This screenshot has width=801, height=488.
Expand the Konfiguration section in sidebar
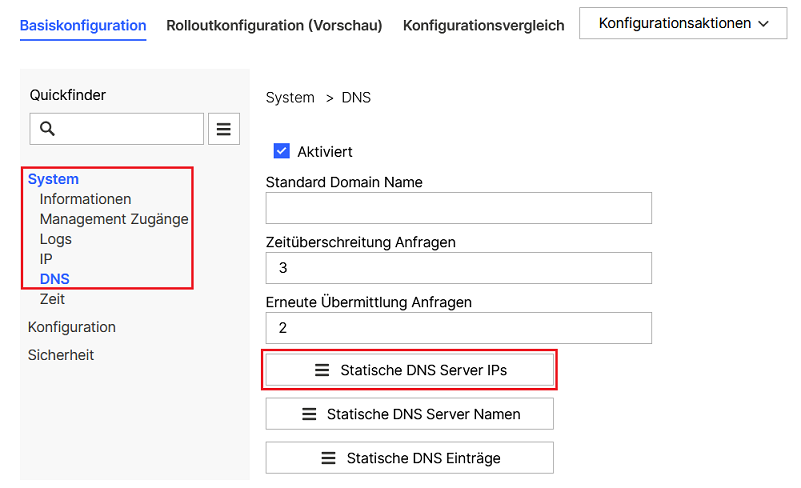pyautogui.click(x=72, y=327)
